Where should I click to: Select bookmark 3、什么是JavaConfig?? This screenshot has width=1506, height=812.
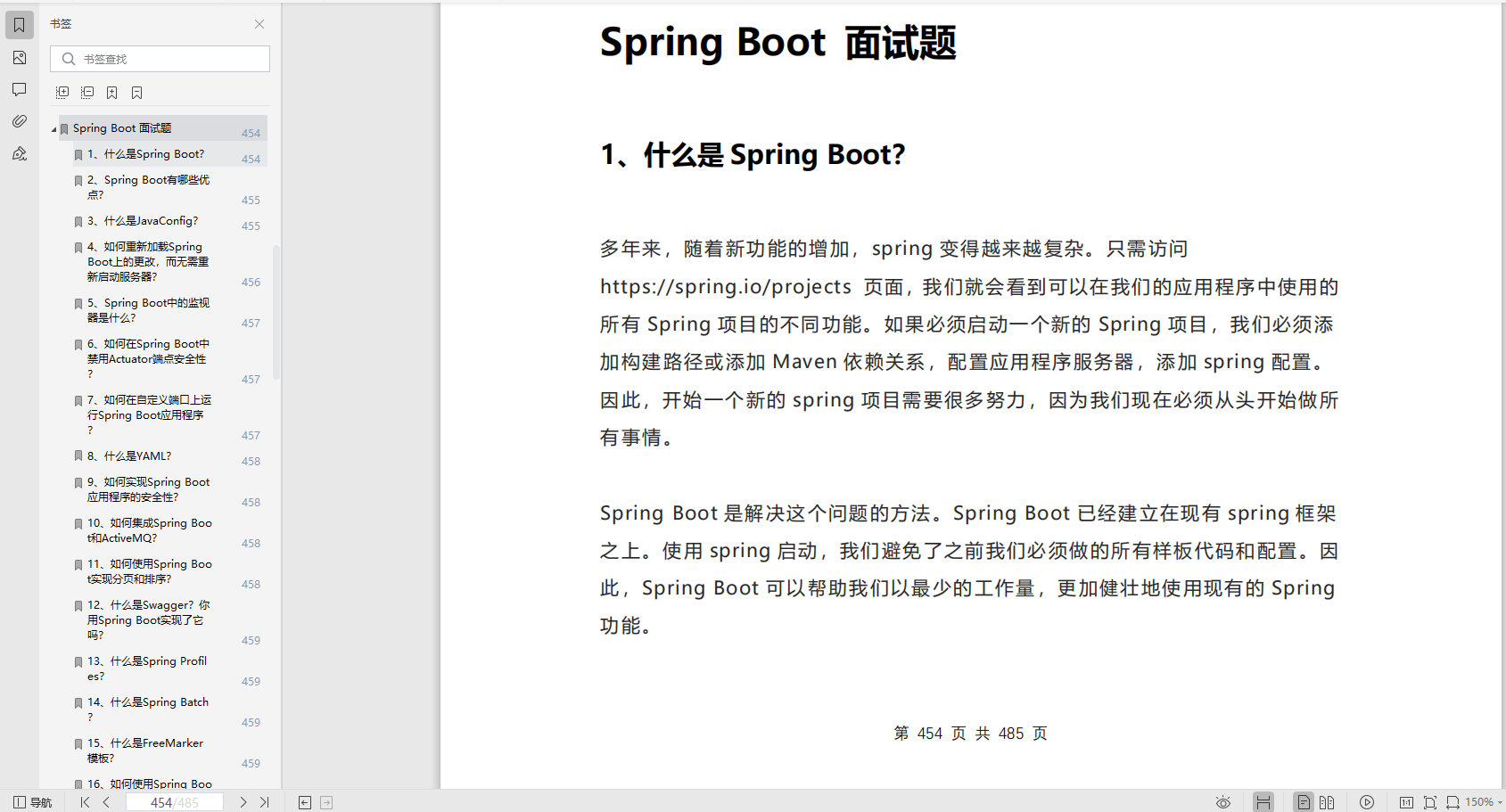(143, 221)
